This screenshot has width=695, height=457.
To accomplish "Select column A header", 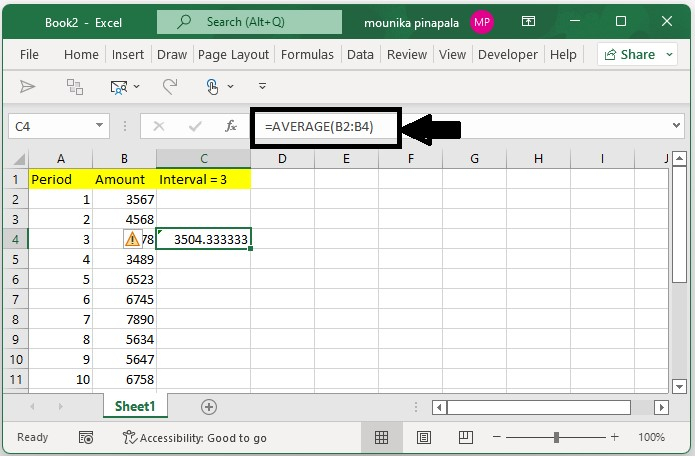I will point(61,159).
